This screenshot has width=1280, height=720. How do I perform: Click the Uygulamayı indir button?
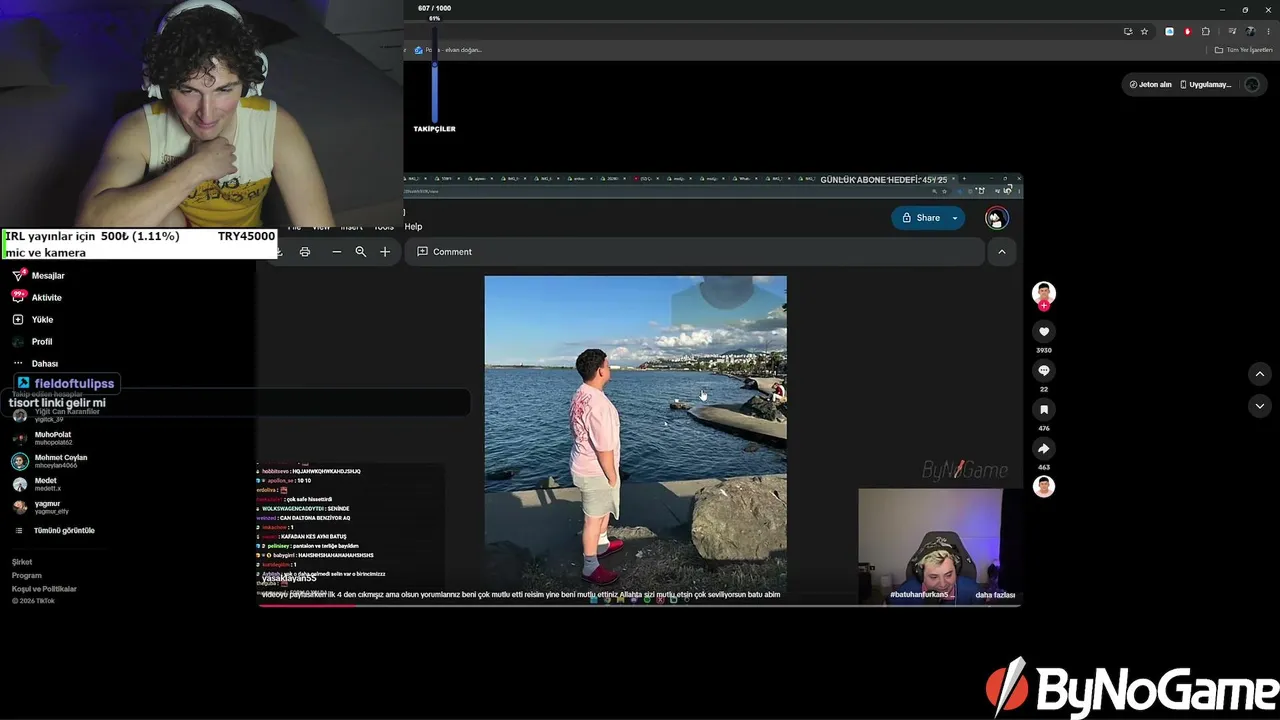(1205, 85)
